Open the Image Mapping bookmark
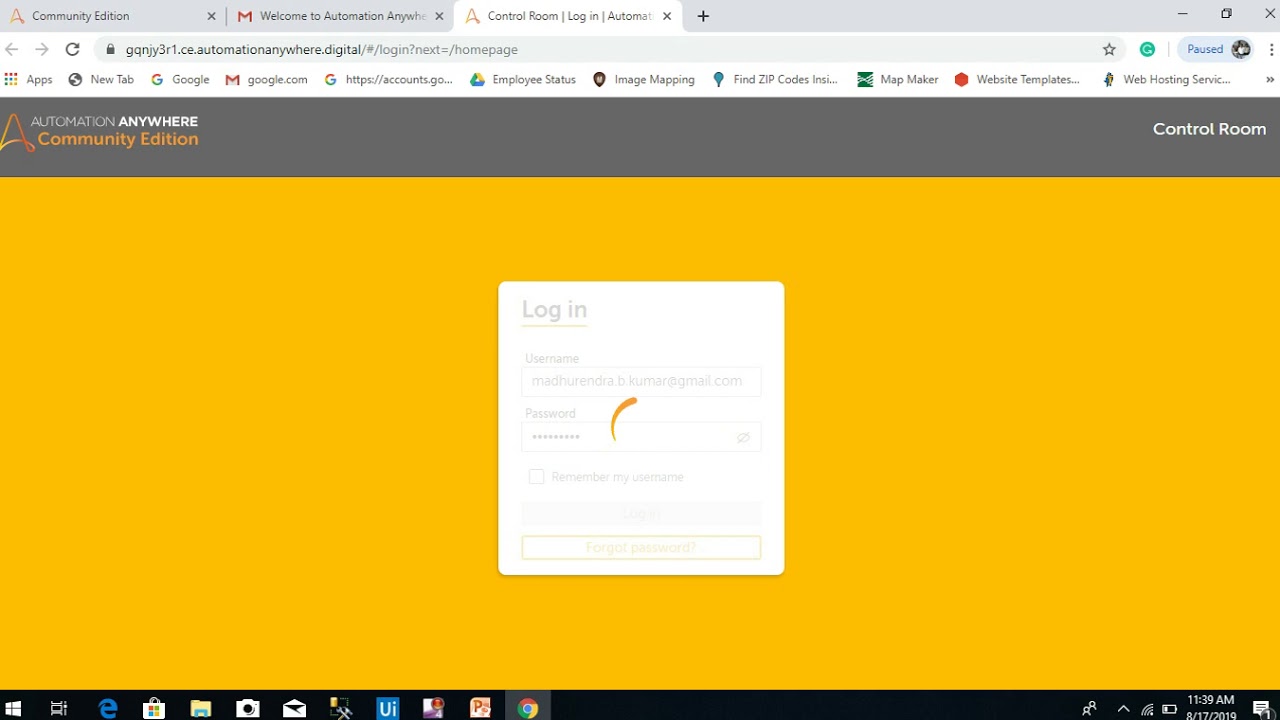The width and height of the screenshot is (1280, 720). (644, 79)
